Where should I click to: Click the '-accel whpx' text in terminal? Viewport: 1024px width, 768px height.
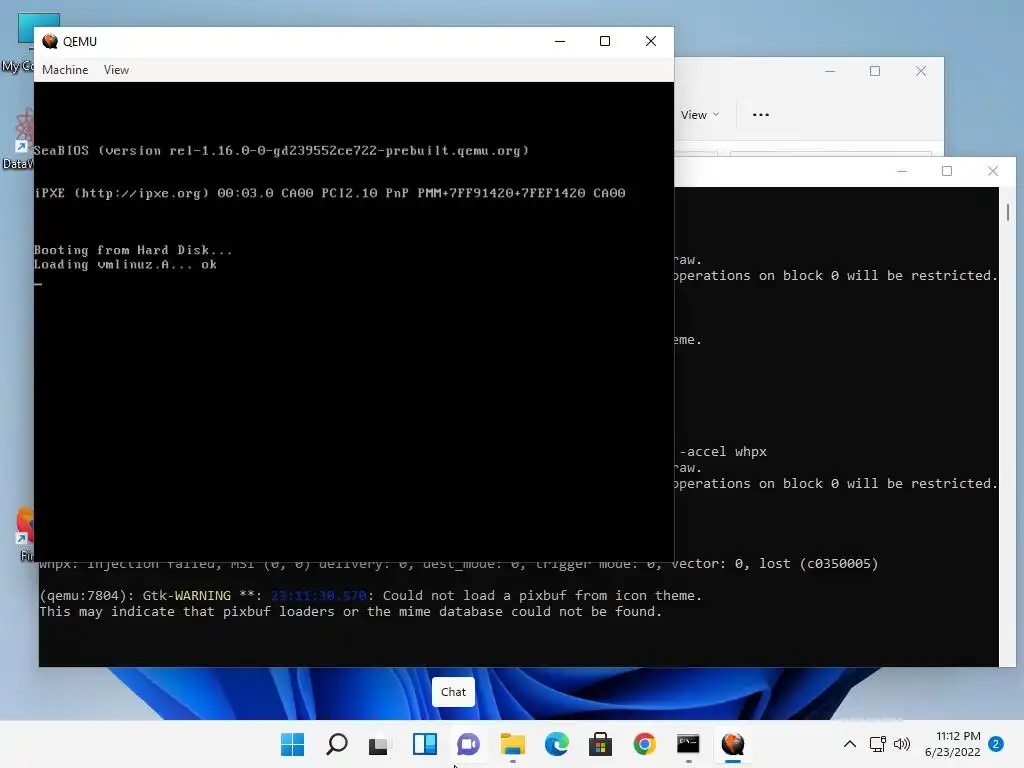[x=723, y=452]
